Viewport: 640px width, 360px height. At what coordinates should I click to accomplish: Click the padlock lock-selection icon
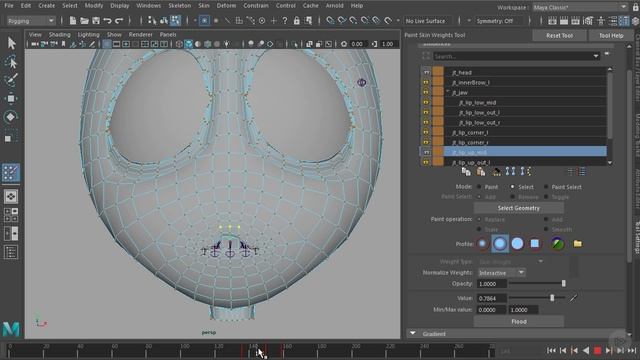[x=297, y=21]
